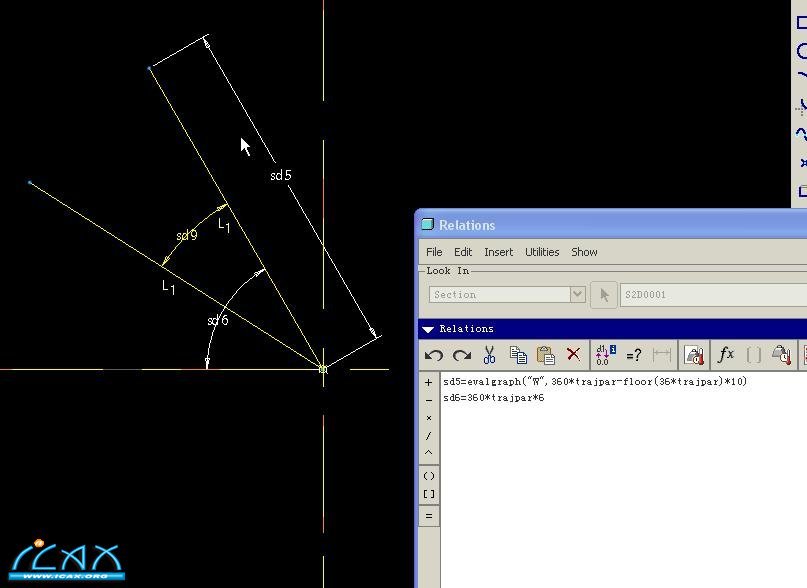Click the Paste clipboard icon
Viewport: 807px width, 588px height.
coord(545,355)
